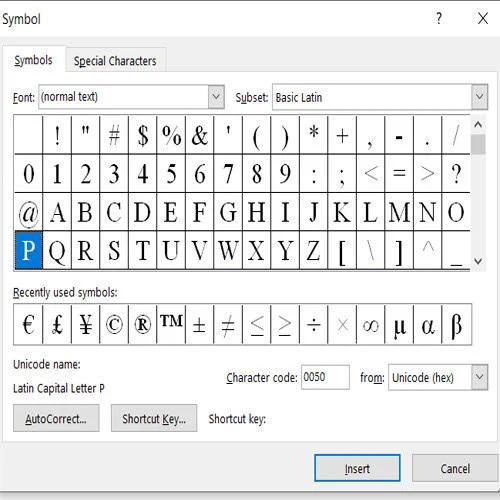Image resolution: width=500 pixels, height=500 pixels.
Task: Pick the Greek beta symbol
Action: click(x=456, y=324)
